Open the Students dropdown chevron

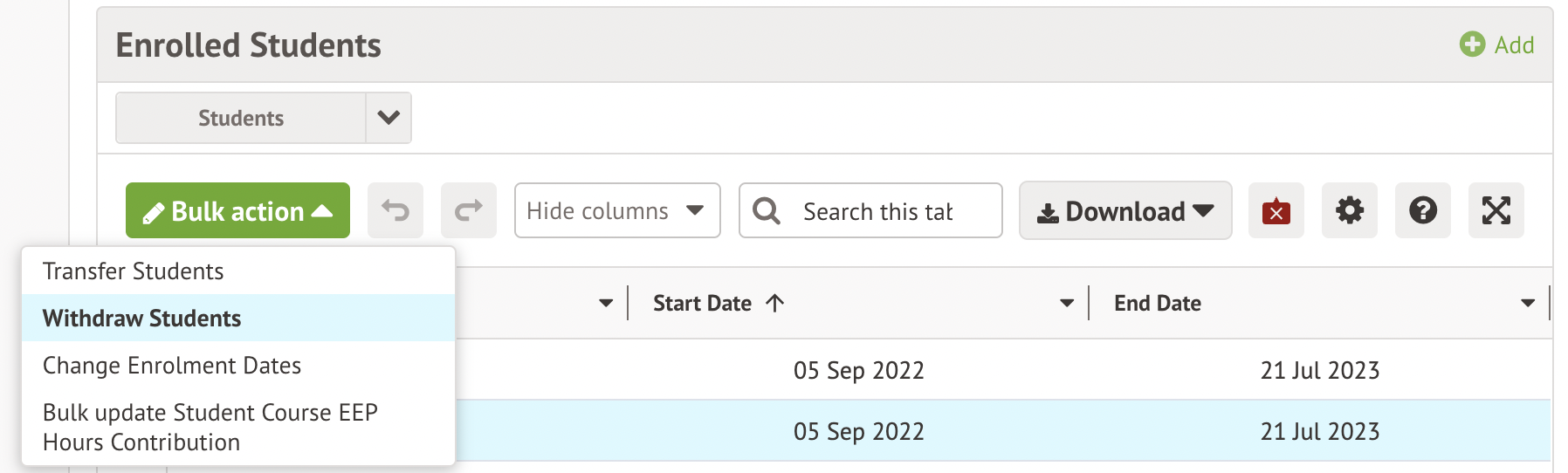click(389, 118)
